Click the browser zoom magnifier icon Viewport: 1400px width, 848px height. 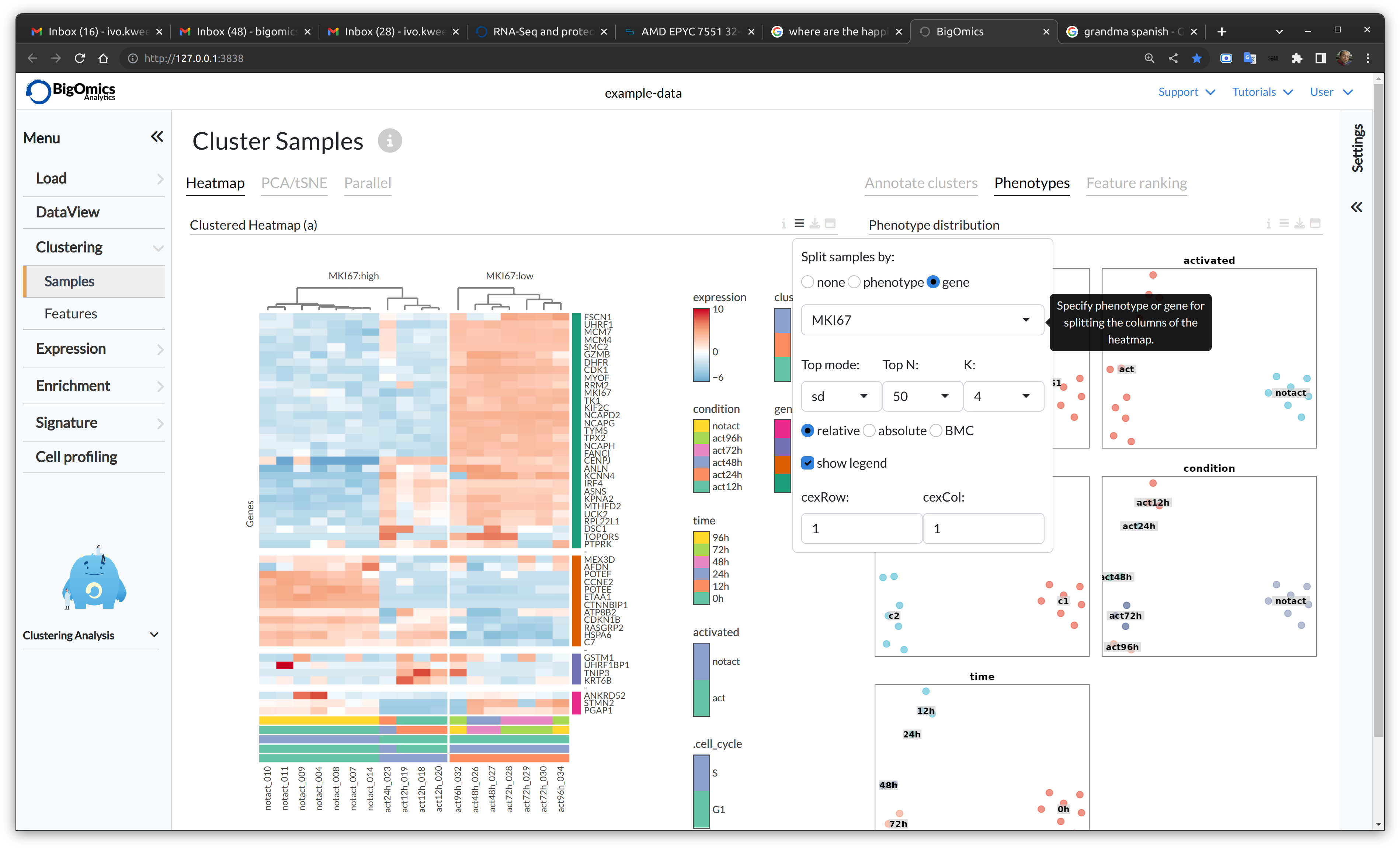click(1149, 58)
